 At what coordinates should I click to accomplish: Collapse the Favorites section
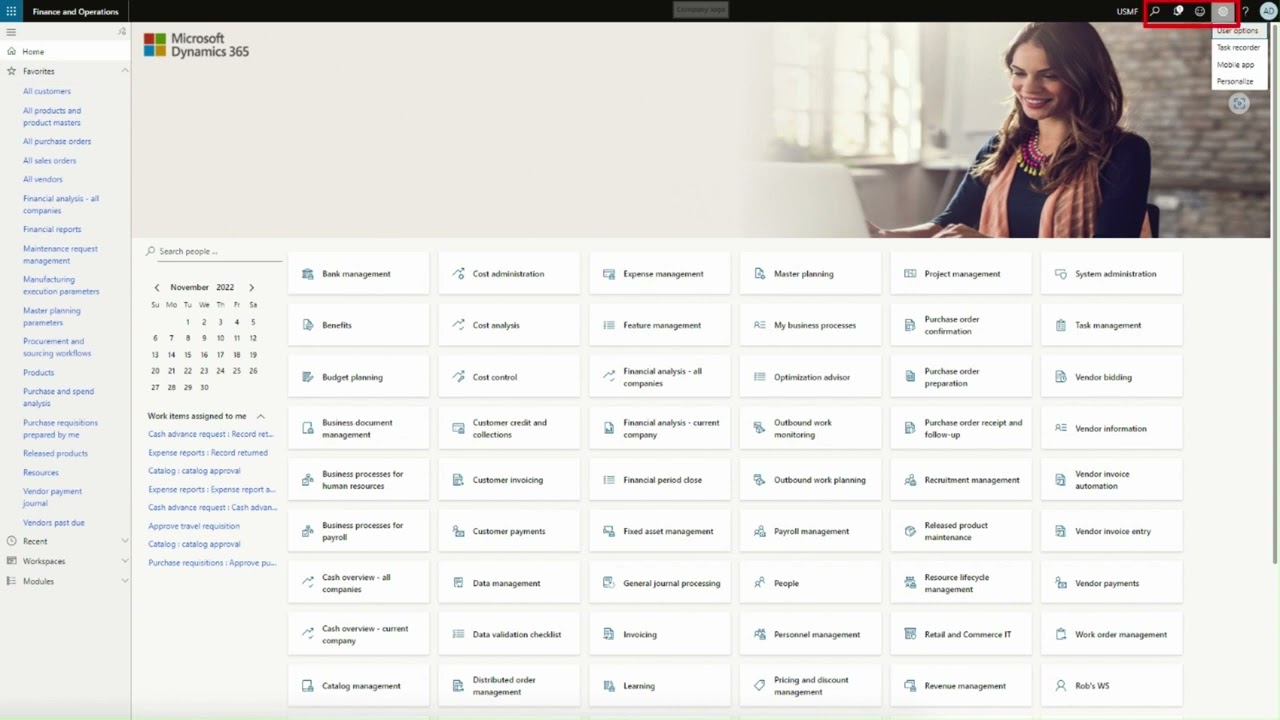point(125,71)
